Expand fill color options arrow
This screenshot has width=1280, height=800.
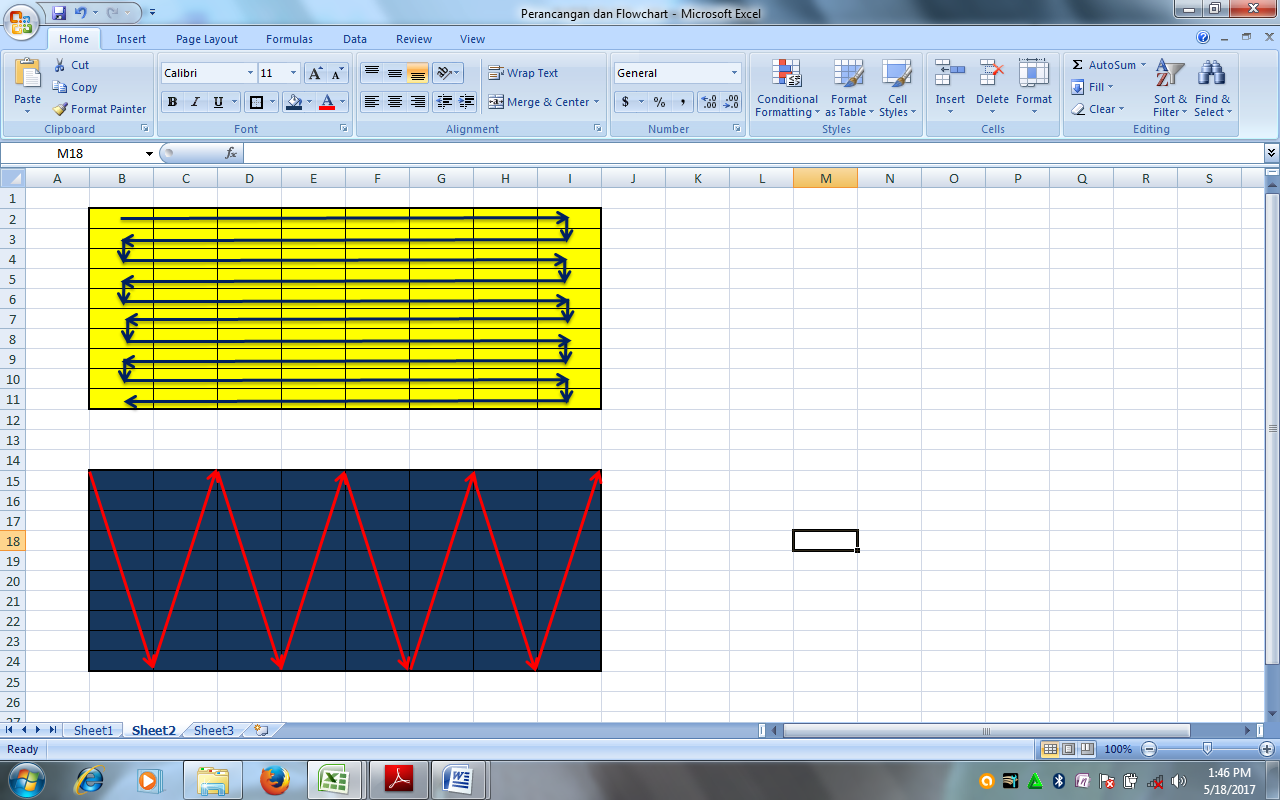(x=308, y=102)
